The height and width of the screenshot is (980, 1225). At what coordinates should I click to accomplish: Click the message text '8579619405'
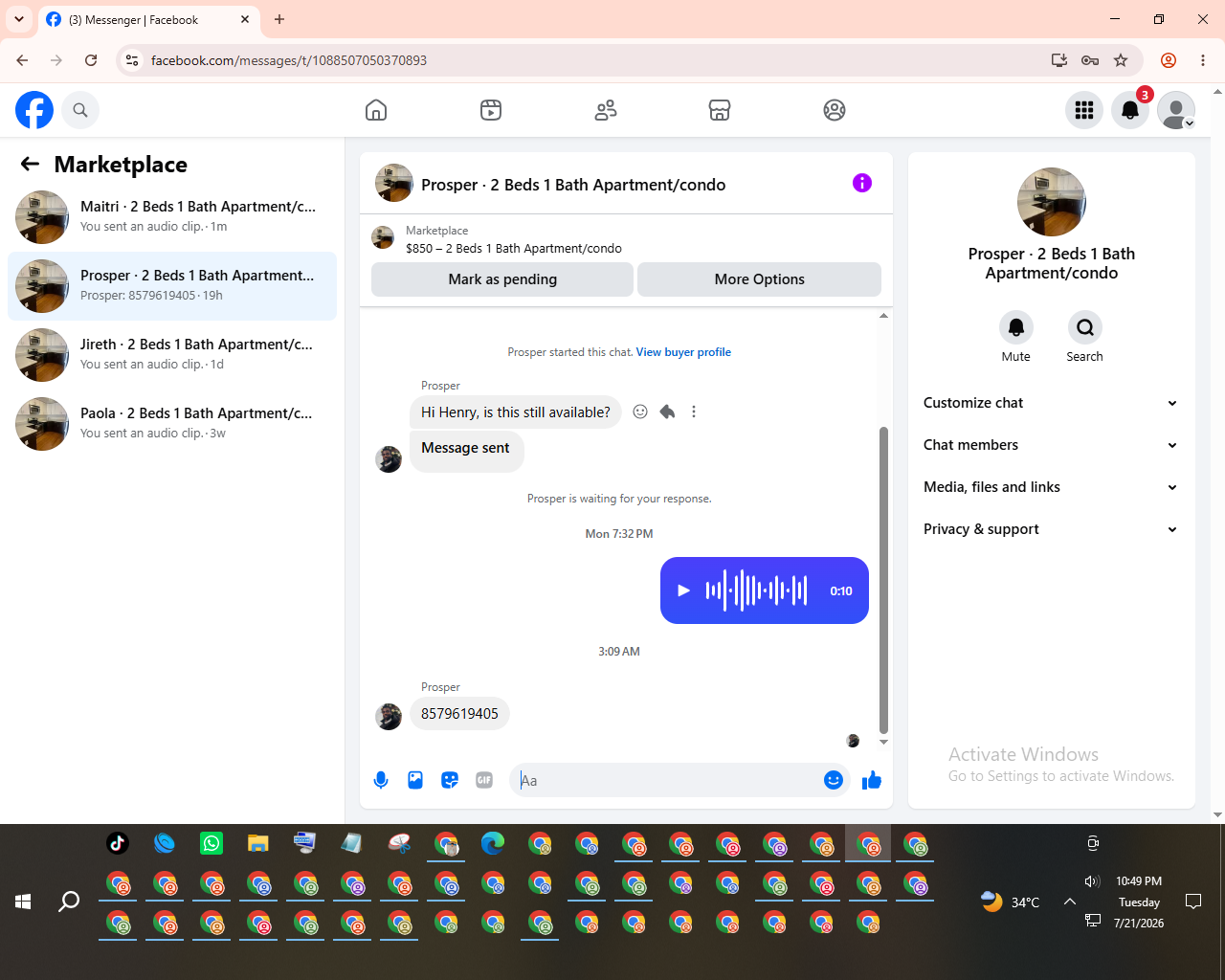(459, 714)
